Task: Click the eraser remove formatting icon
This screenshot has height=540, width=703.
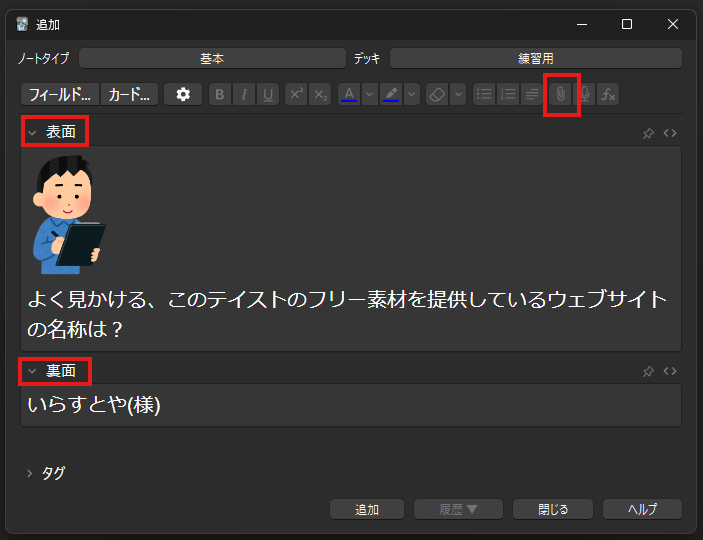Action: pyautogui.click(x=436, y=94)
